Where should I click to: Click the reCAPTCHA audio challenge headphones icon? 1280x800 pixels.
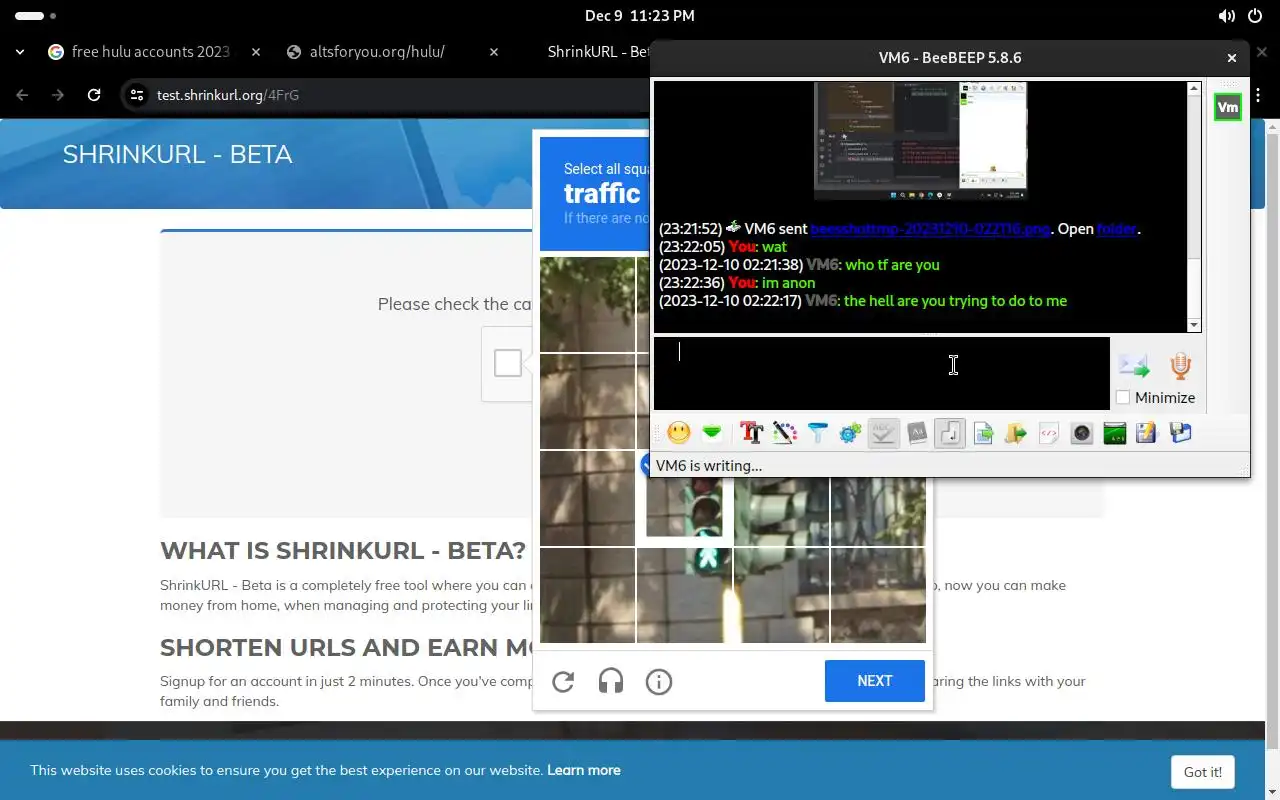pos(611,682)
